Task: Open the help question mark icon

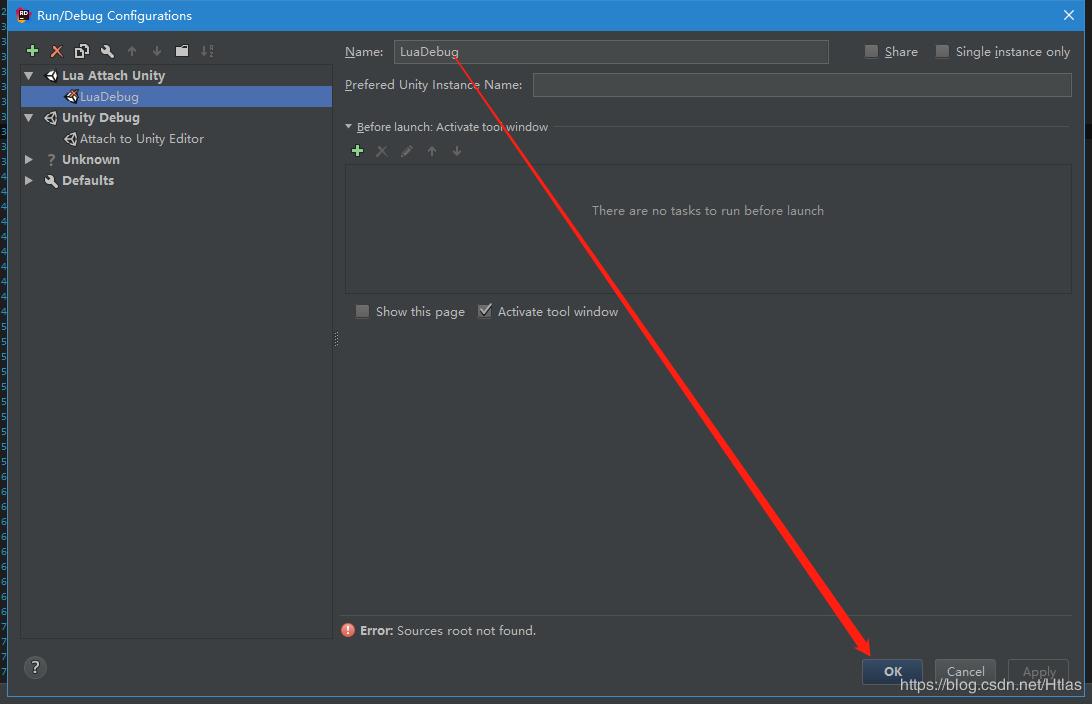Action: coord(34,667)
